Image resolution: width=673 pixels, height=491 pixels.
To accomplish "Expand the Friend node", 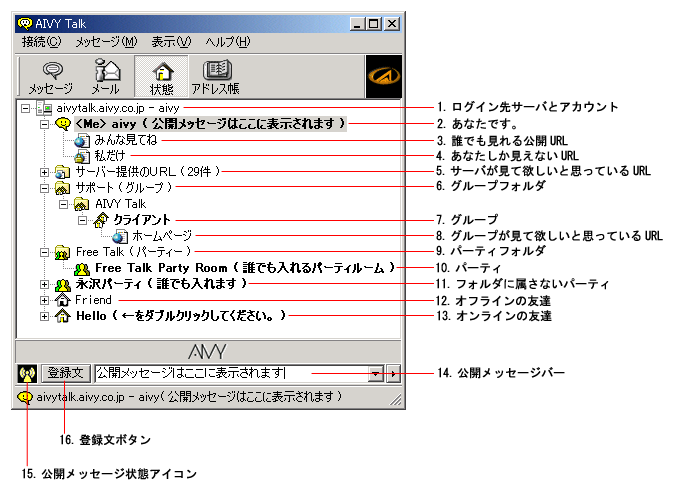I will click(x=44, y=300).
